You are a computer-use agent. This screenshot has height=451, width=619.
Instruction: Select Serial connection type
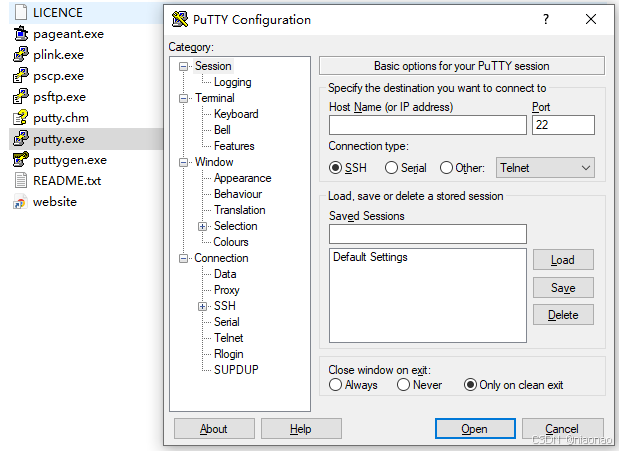point(391,168)
